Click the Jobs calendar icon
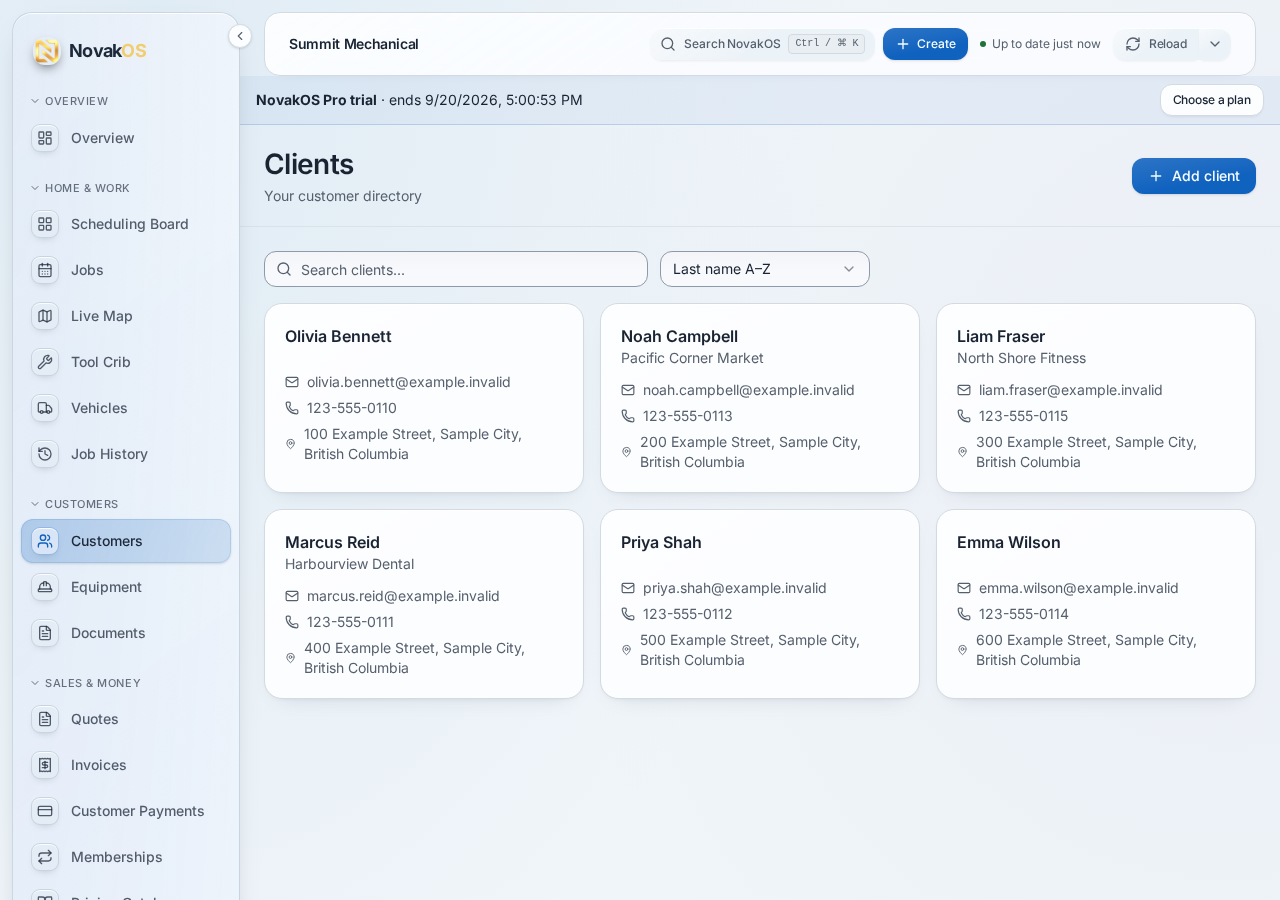Viewport: 1280px width, 900px height. [45, 270]
